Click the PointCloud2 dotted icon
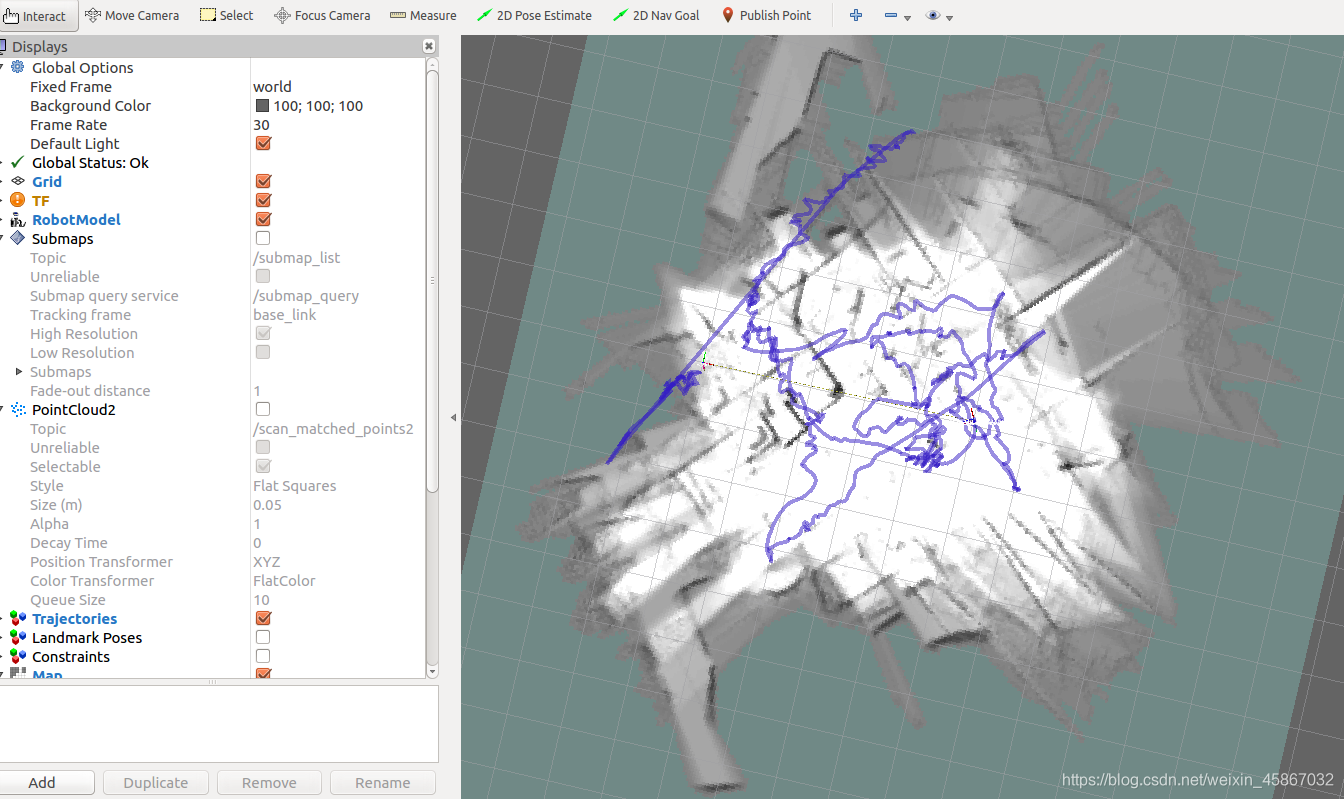The image size is (1344, 799). pyautogui.click(x=17, y=409)
